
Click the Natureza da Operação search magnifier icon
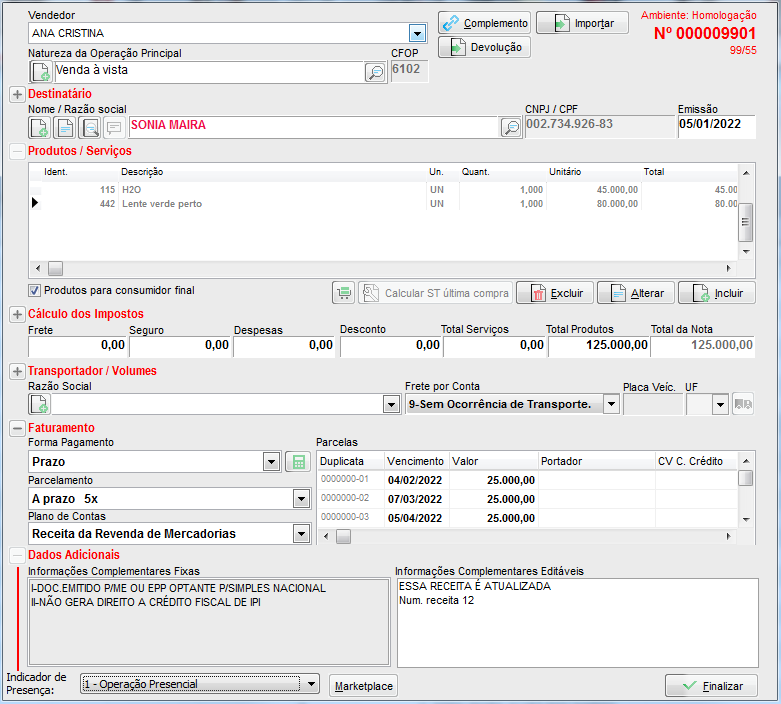click(375, 72)
